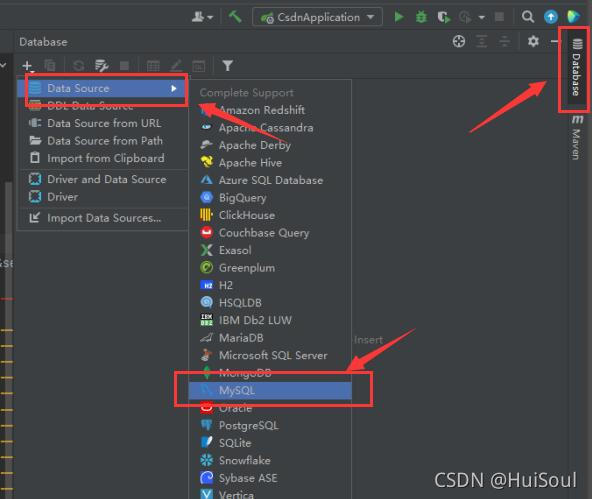
Task: Choose BigQuery data source
Action: click(x=270, y=198)
